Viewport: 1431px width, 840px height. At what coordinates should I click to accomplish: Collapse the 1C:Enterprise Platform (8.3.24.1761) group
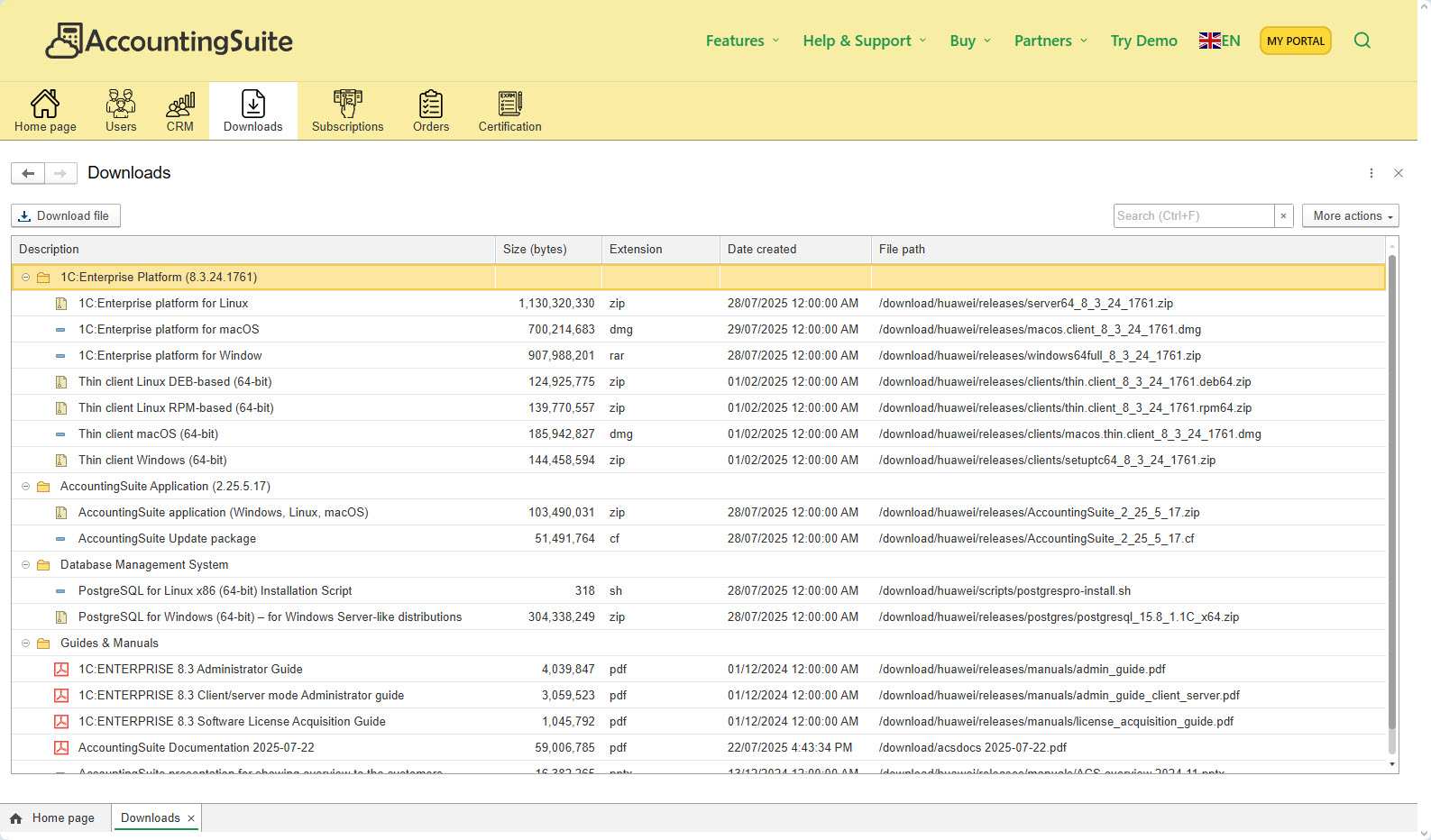tap(26, 278)
